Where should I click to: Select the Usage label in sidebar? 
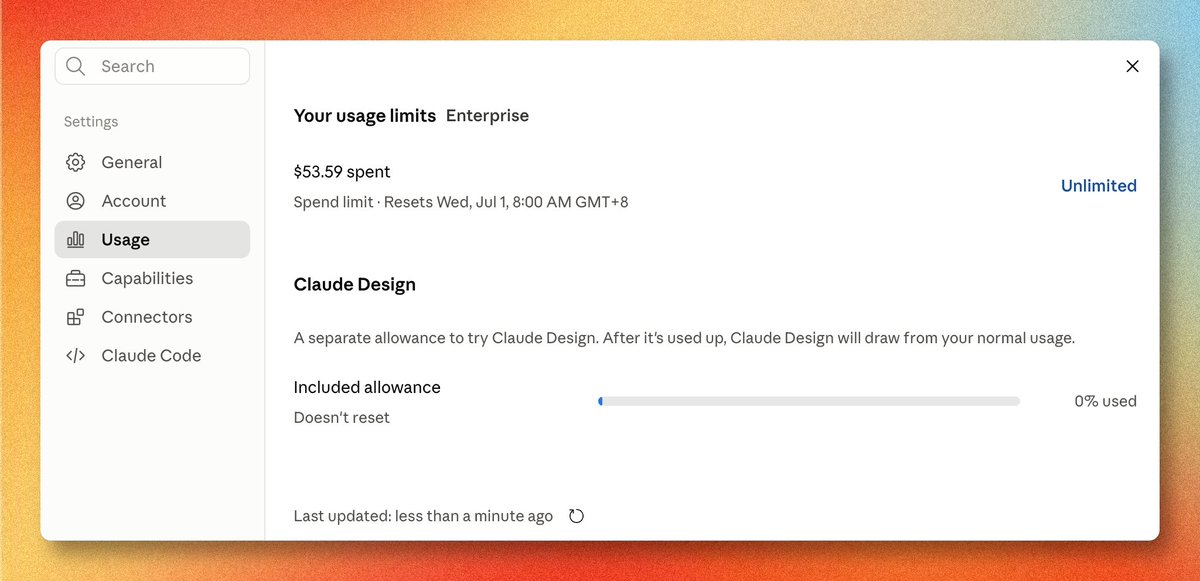click(125, 240)
